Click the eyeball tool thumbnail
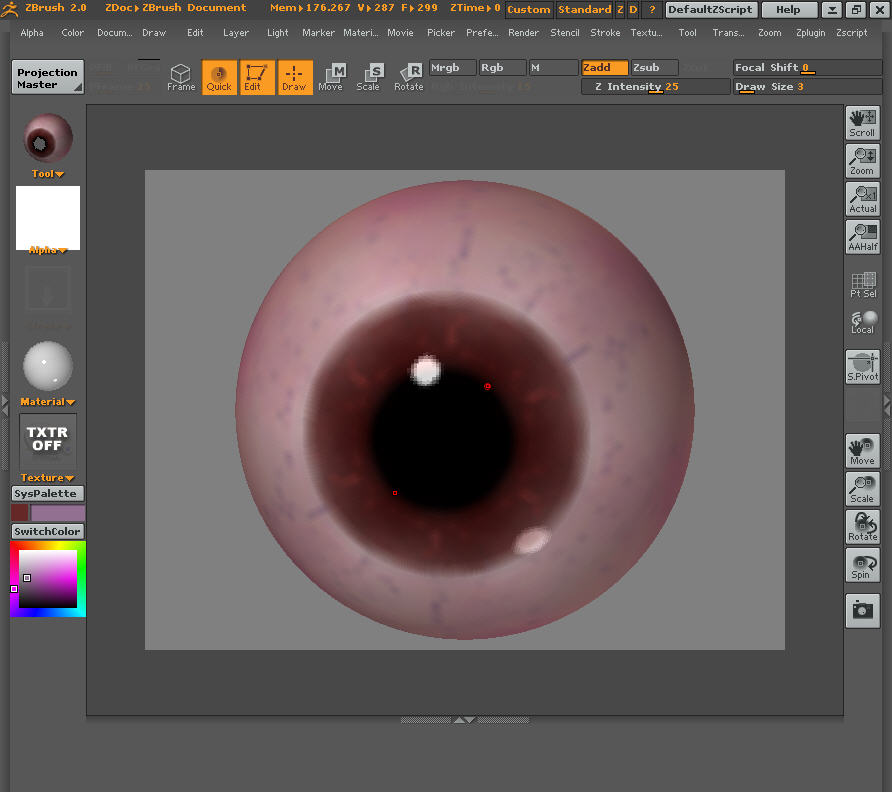 [48, 138]
